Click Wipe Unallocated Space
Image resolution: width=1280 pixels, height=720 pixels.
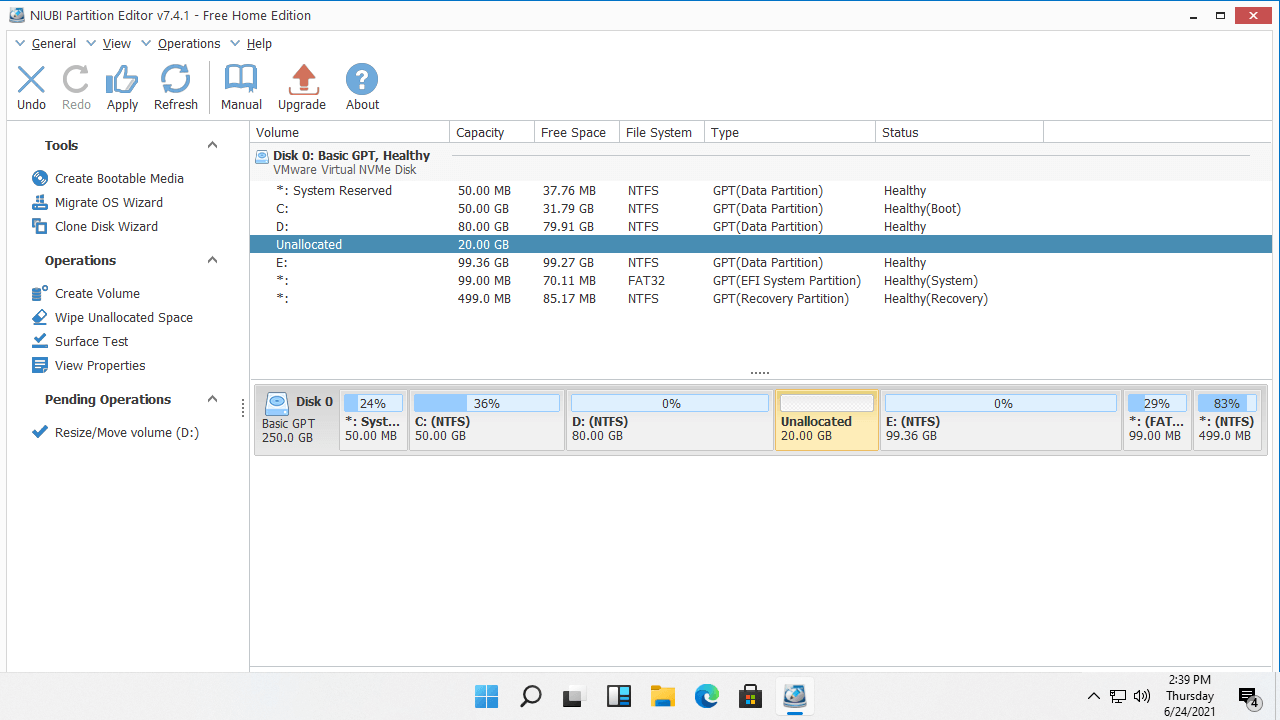tap(123, 317)
